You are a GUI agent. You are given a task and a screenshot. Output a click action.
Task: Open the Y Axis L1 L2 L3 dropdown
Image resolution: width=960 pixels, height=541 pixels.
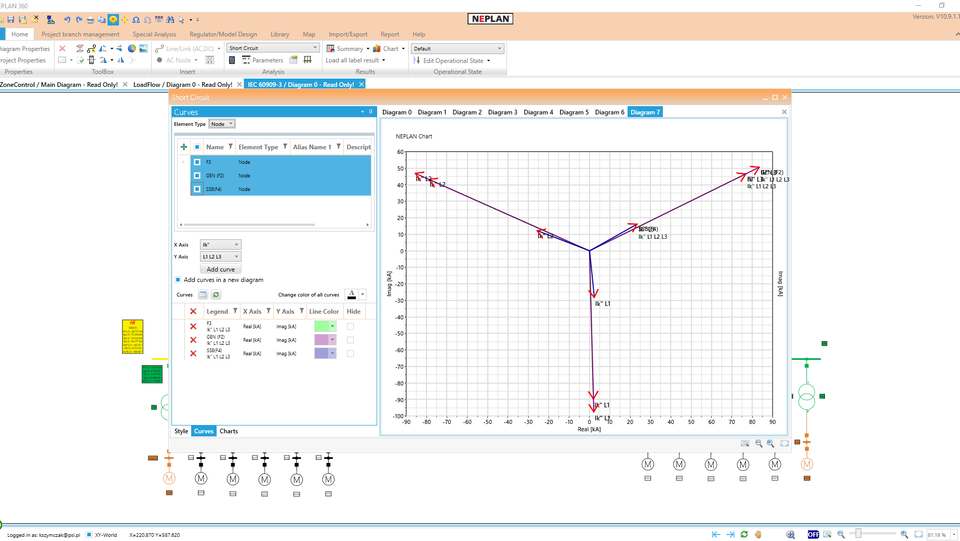tap(220, 256)
